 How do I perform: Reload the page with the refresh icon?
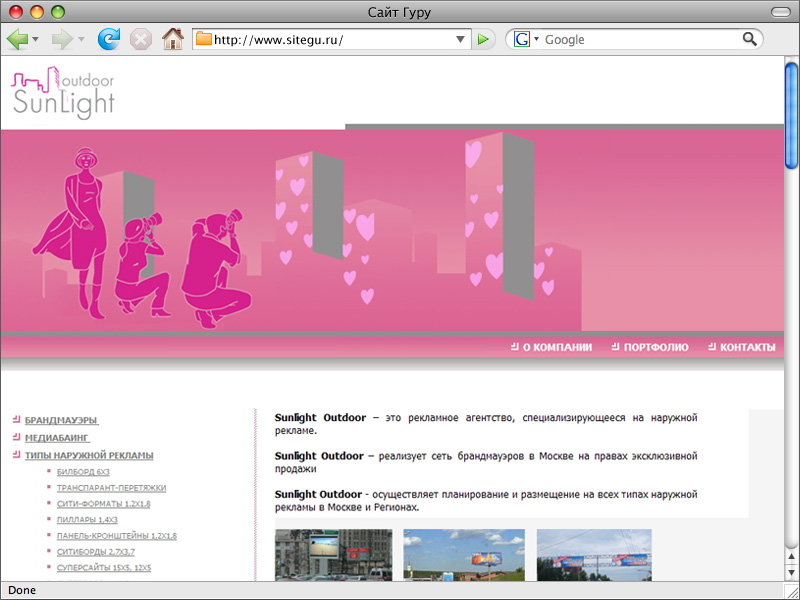click(x=109, y=39)
